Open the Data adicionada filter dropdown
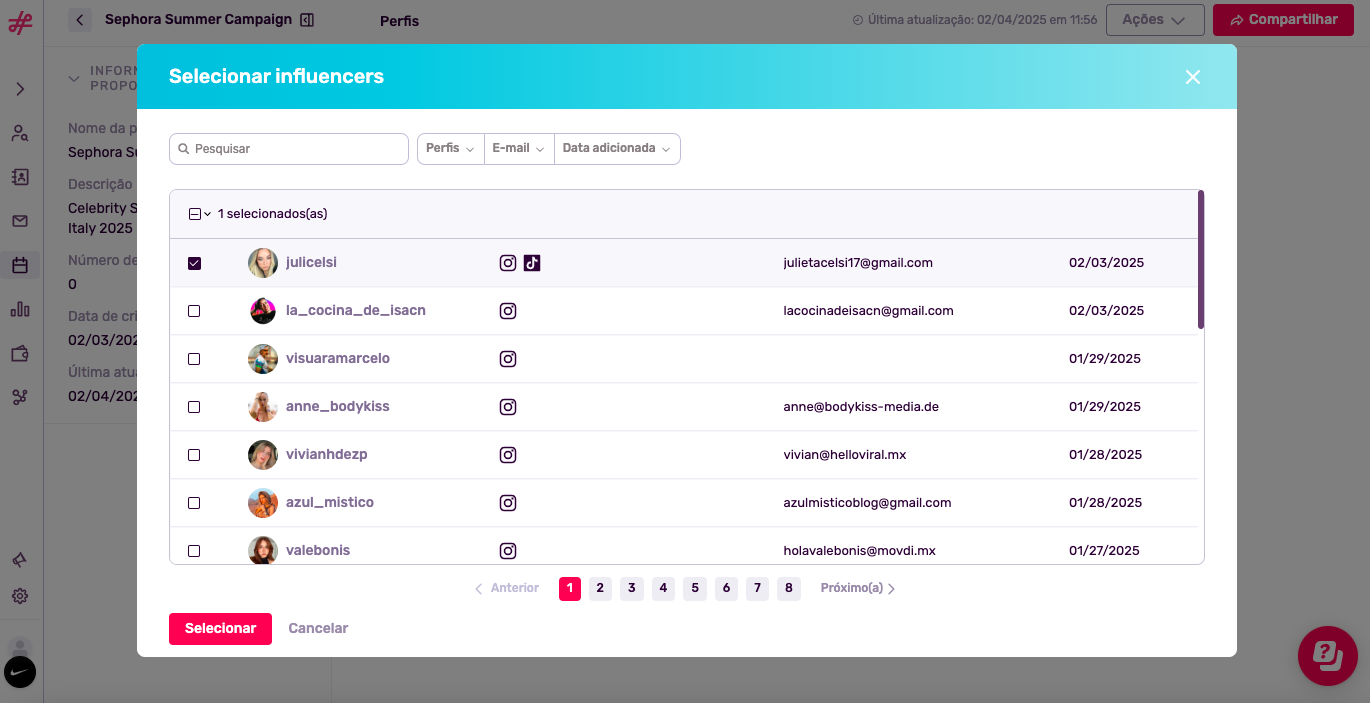Screen dimensions: 1370x703 [617, 149]
